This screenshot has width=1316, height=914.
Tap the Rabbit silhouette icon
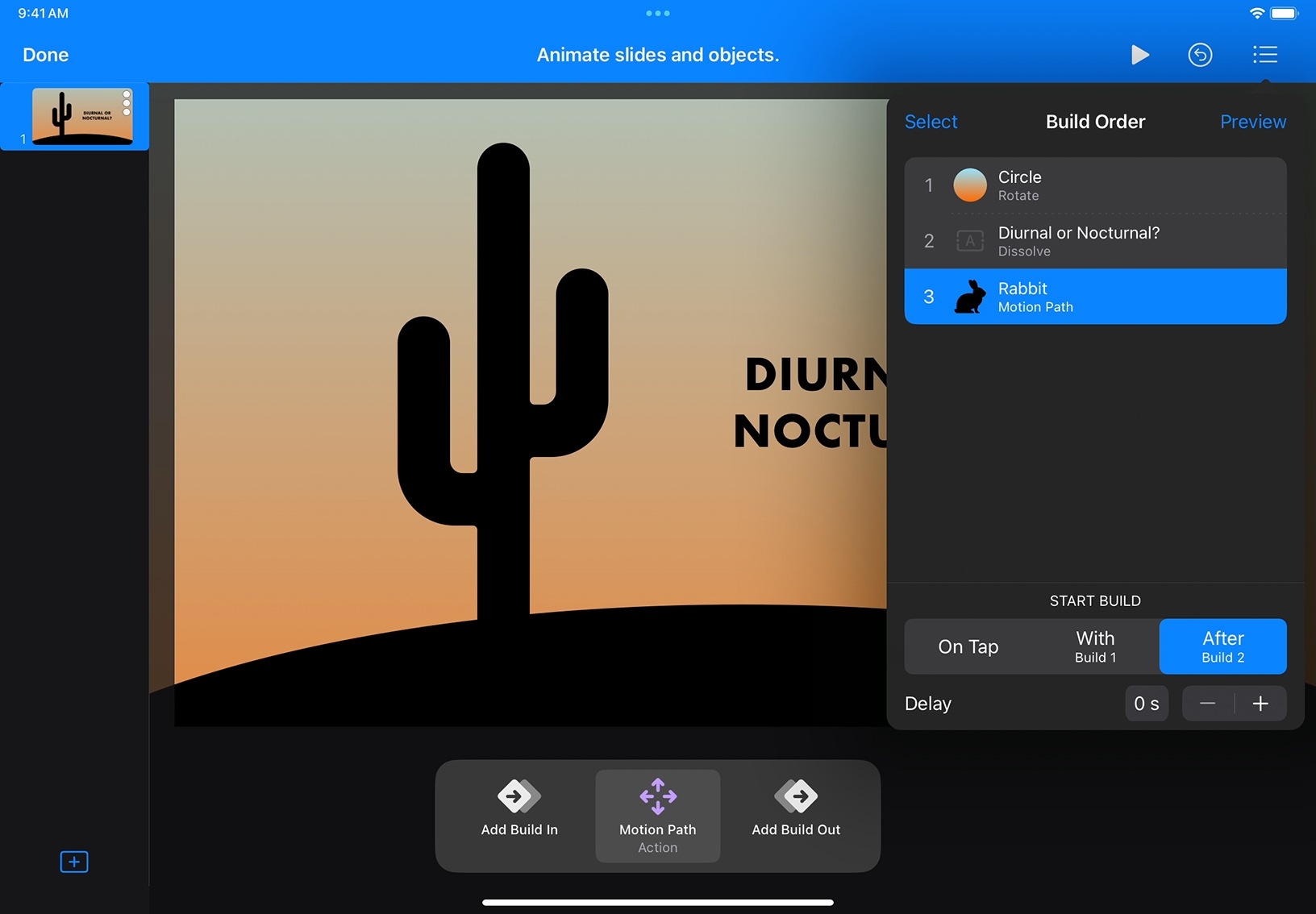pyautogui.click(x=970, y=297)
